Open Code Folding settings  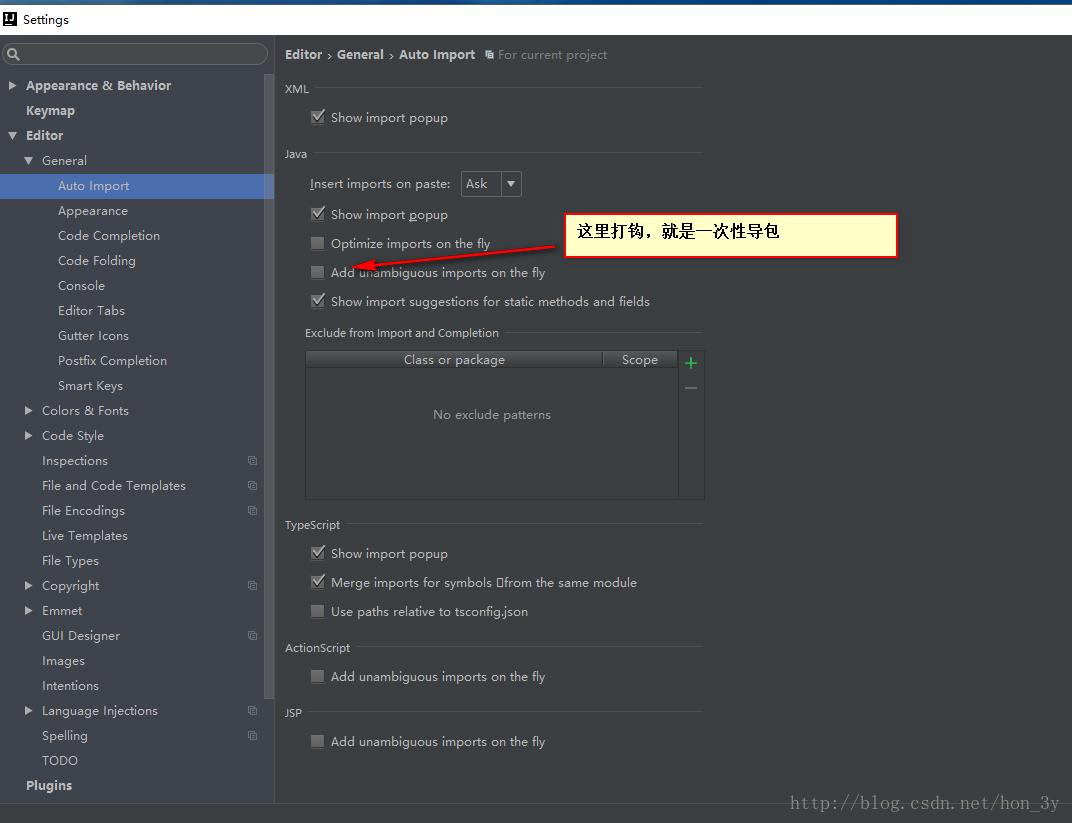(x=96, y=261)
